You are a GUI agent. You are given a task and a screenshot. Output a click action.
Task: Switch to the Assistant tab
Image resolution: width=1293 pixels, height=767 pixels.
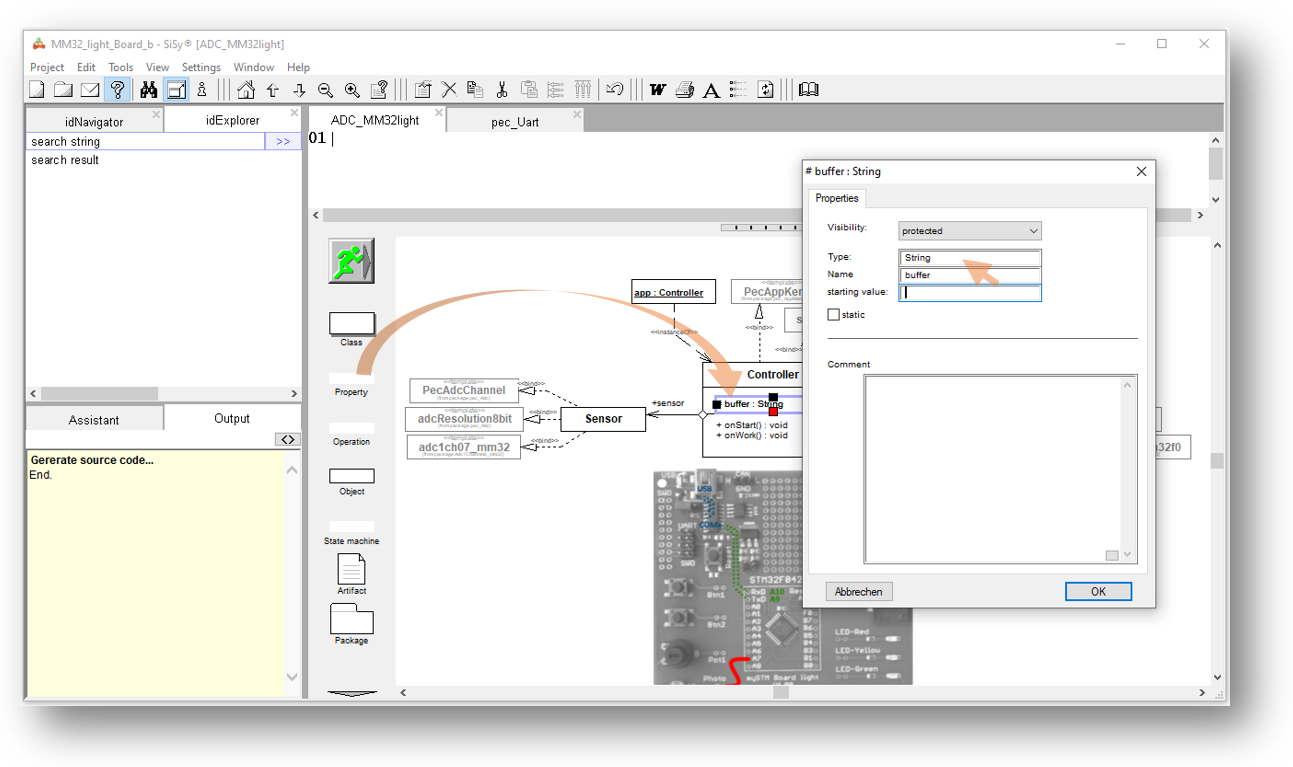point(94,420)
